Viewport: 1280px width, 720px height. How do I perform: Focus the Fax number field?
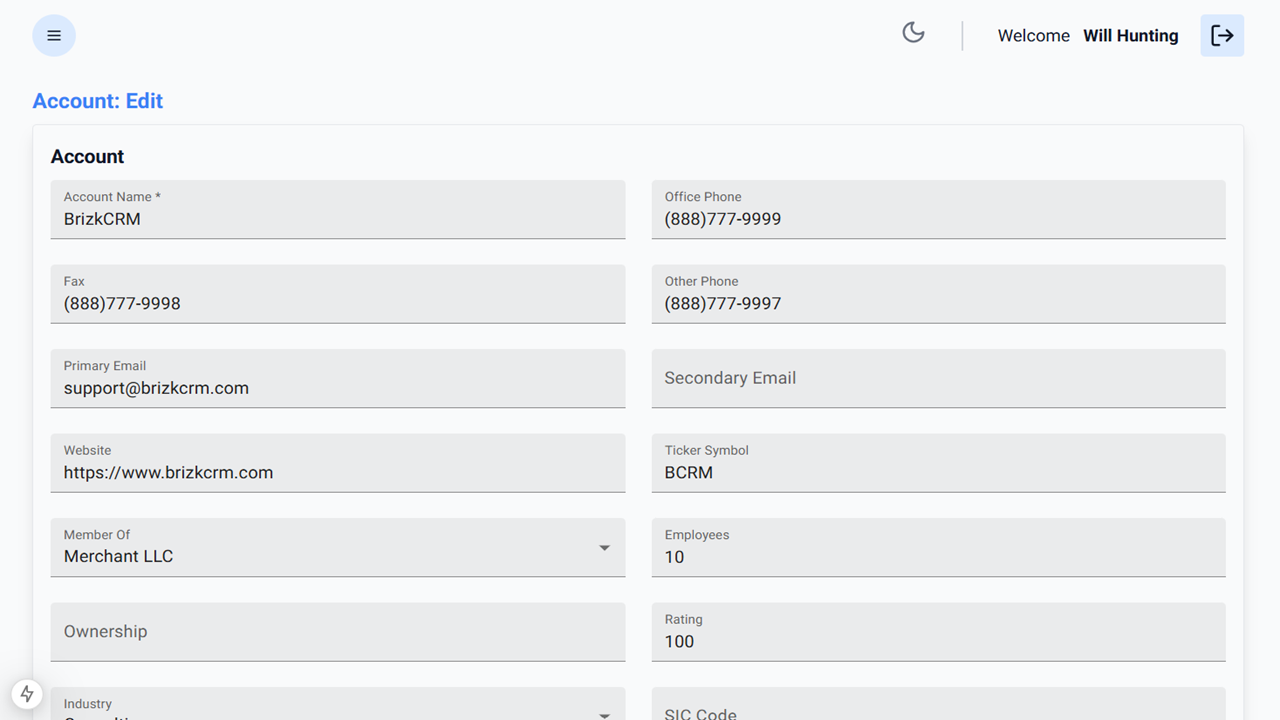point(338,303)
